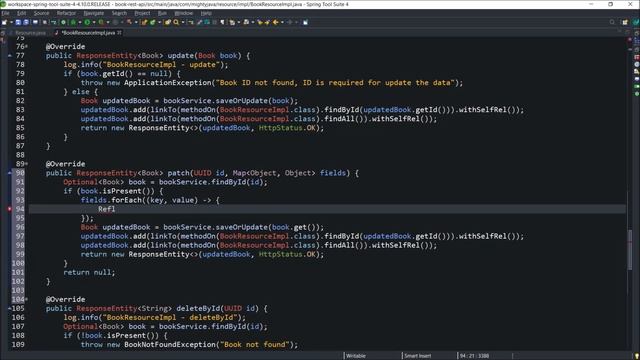Switch to the Resource.java editor tab
Viewport: 640px width, 360px height.
click(30, 33)
